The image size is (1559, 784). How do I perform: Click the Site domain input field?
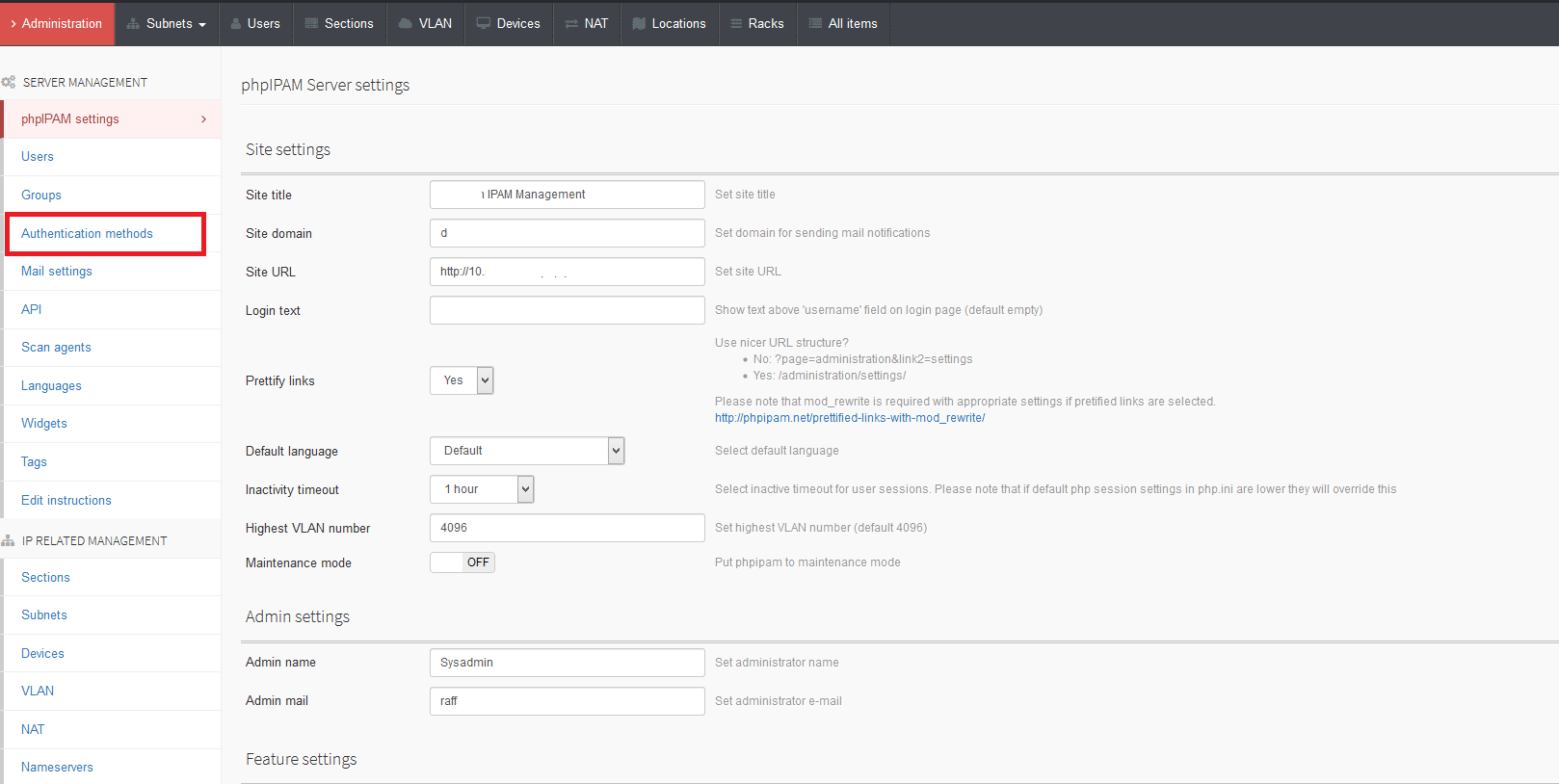point(568,233)
